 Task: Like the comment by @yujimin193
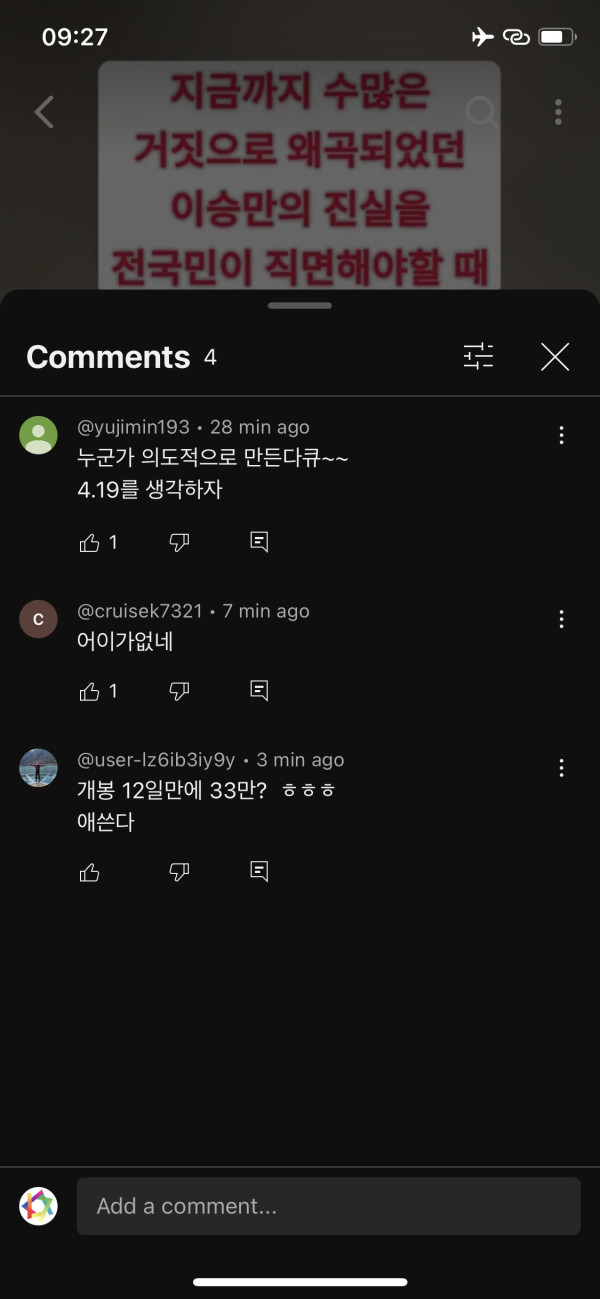click(90, 542)
